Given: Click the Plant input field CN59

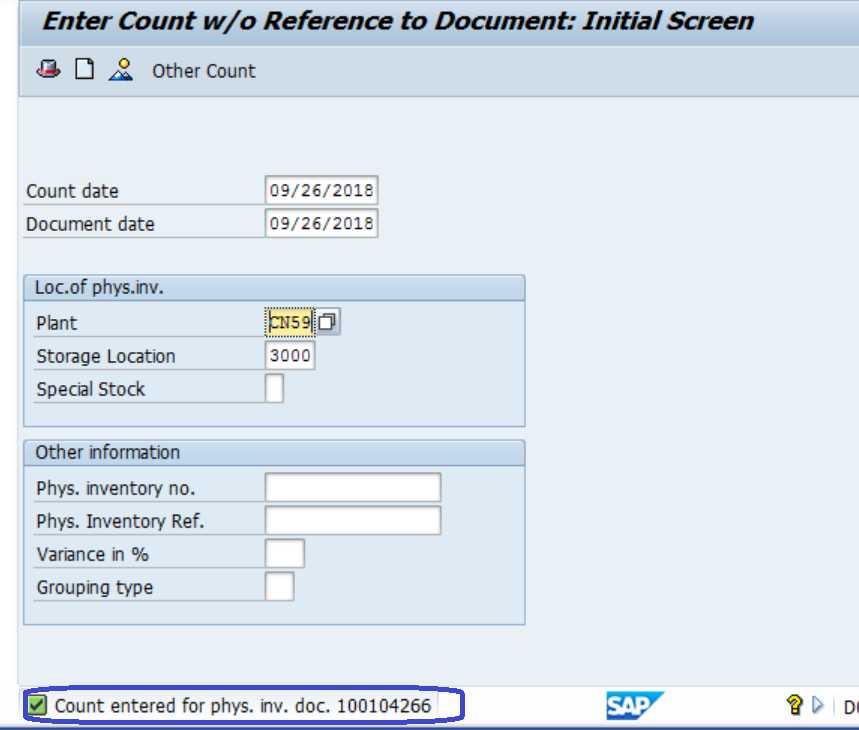Looking at the screenshot, I should [290, 322].
